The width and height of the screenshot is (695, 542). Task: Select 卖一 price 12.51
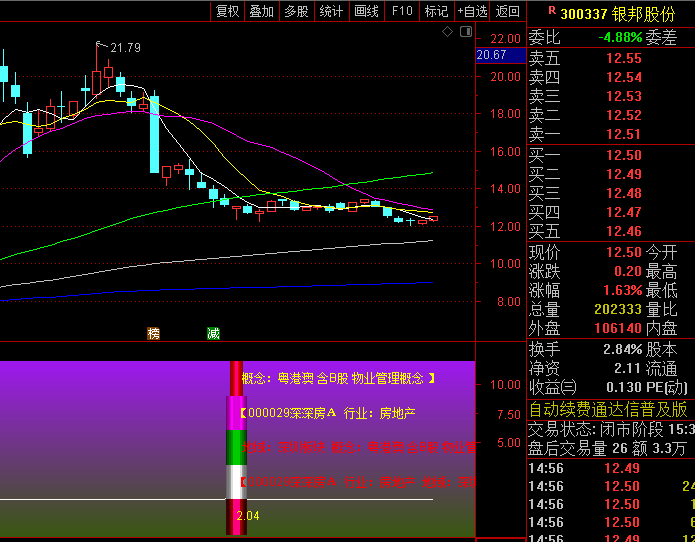coord(624,134)
